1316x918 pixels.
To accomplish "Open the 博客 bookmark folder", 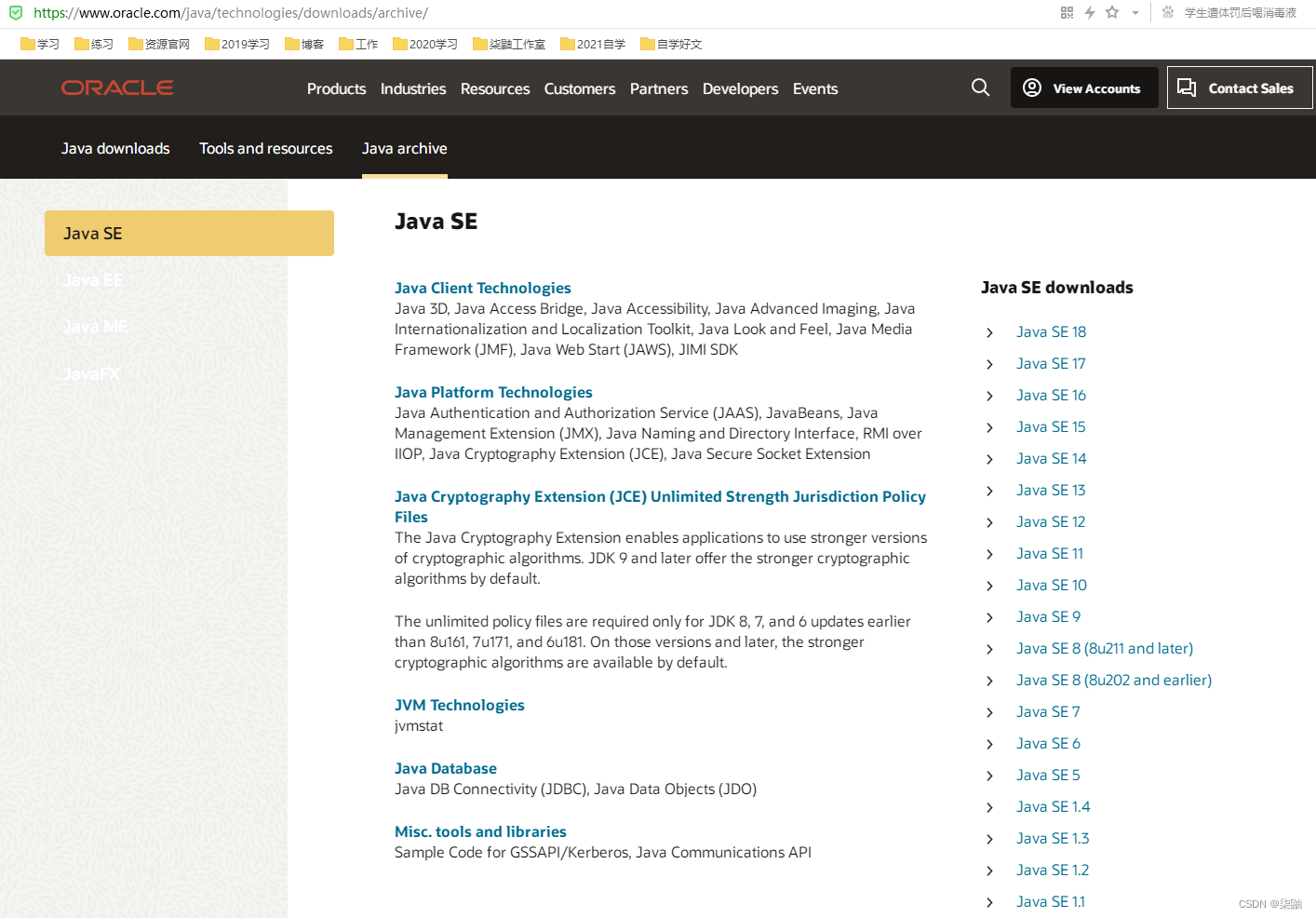I will click(304, 44).
